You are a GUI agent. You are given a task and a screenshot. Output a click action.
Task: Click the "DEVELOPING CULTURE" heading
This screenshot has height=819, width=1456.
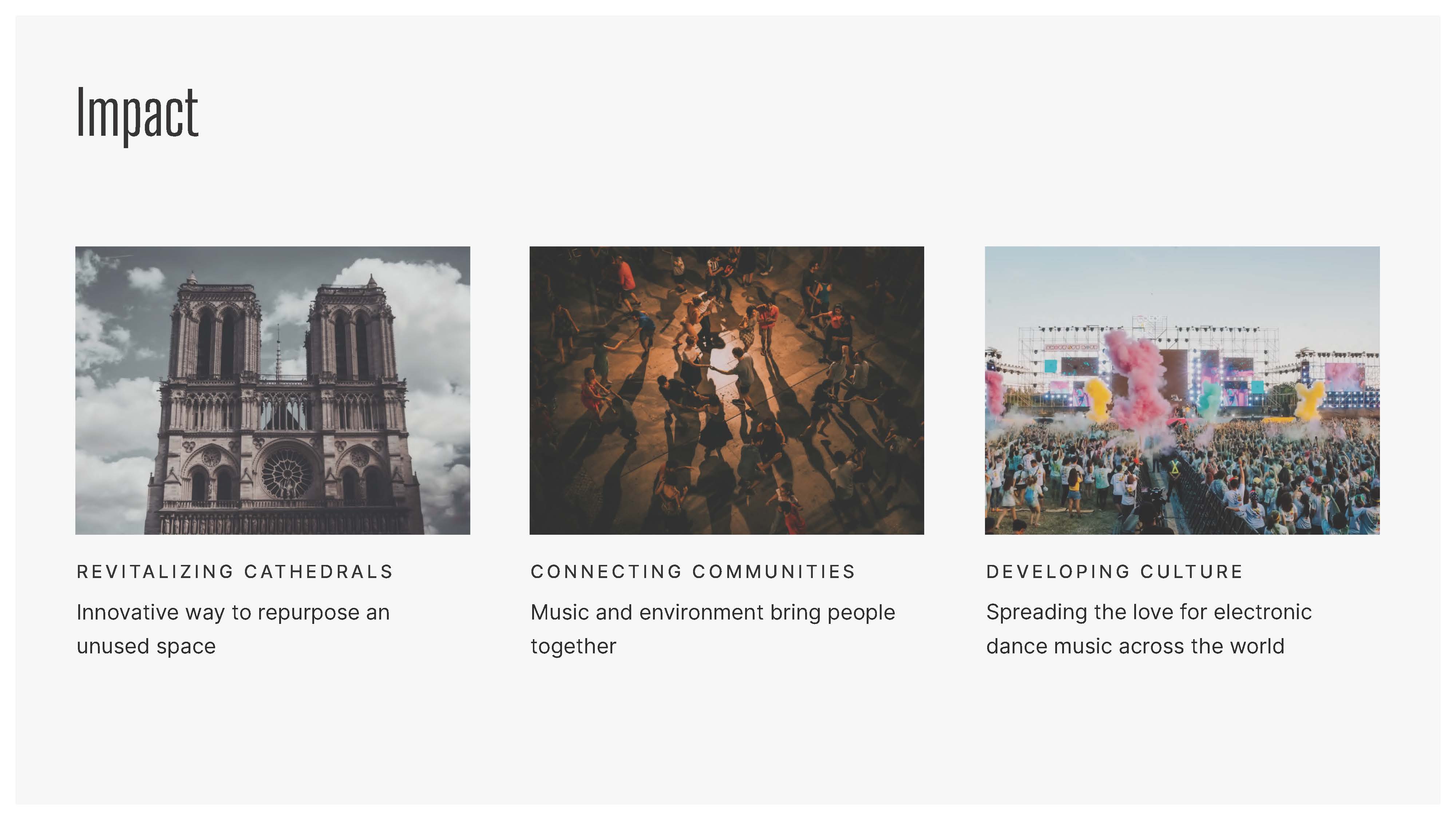[x=1115, y=571]
